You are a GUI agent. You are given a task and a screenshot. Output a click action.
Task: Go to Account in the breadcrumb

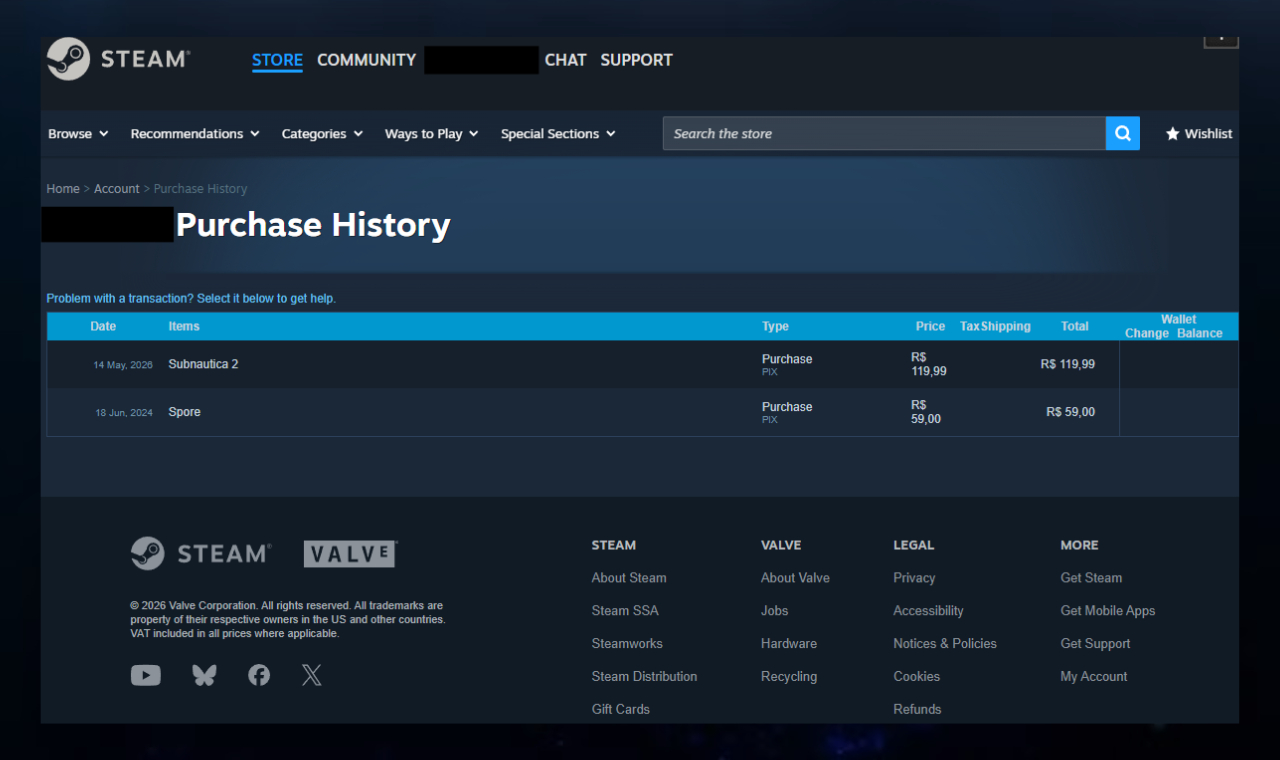pyautogui.click(x=117, y=189)
